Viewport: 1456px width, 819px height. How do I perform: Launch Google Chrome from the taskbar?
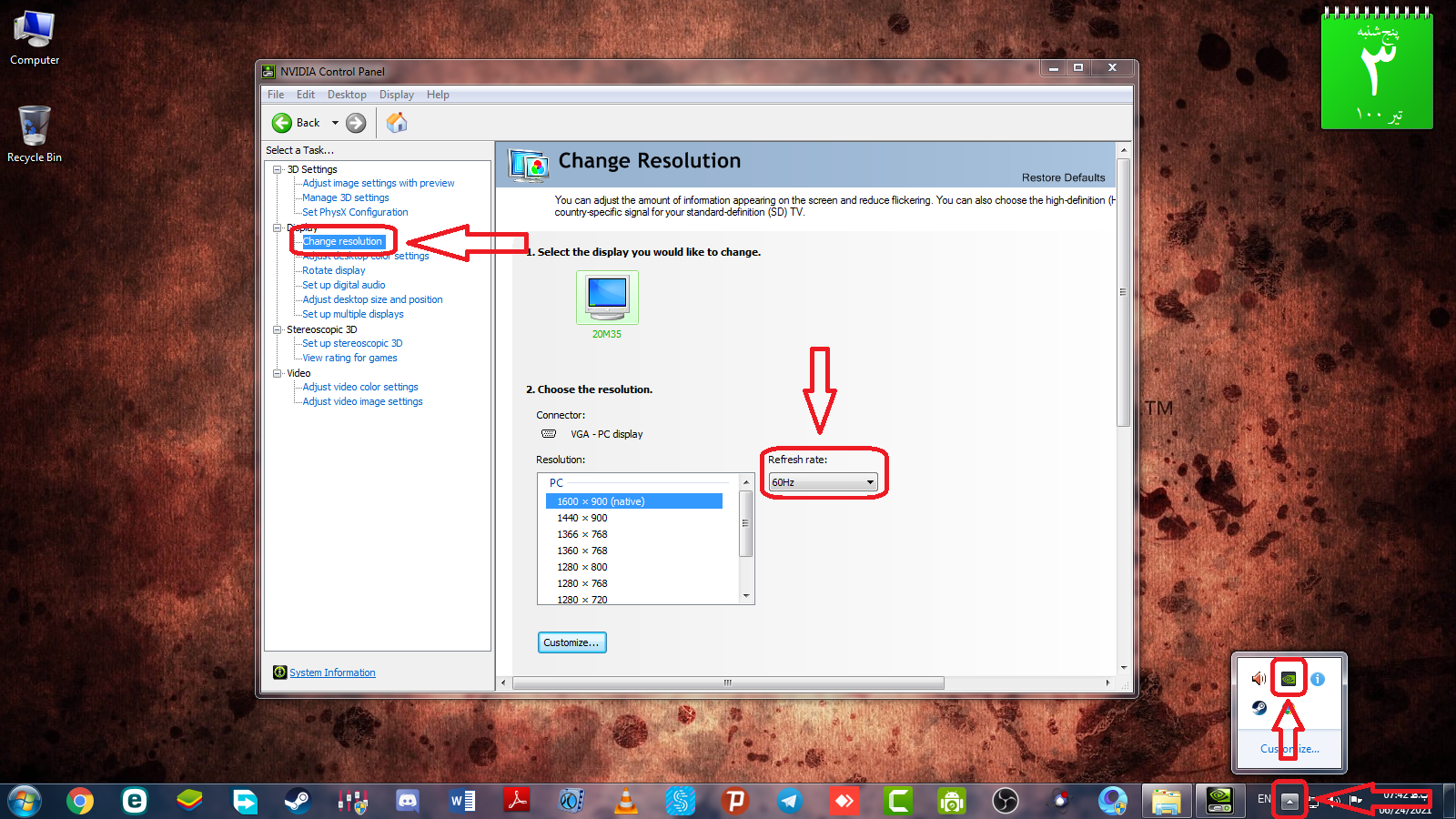pyautogui.click(x=80, y=801)
